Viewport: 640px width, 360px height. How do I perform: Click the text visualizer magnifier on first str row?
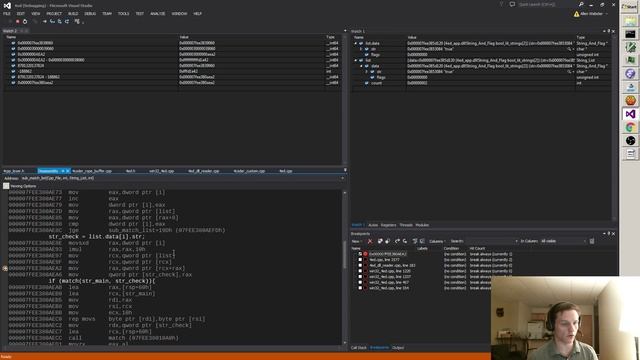tap(569, 49)
